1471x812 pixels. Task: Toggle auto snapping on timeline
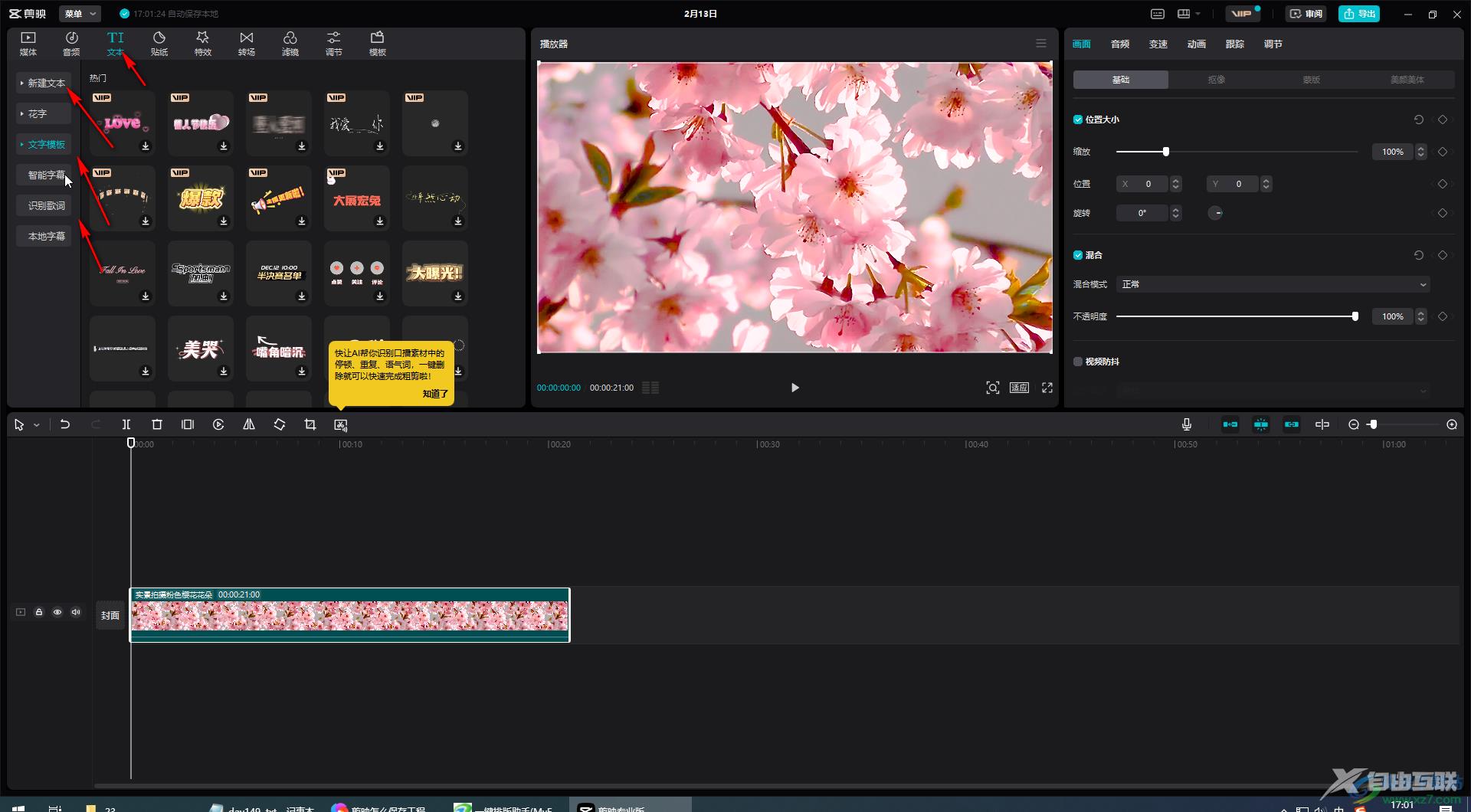point(1261,424)
